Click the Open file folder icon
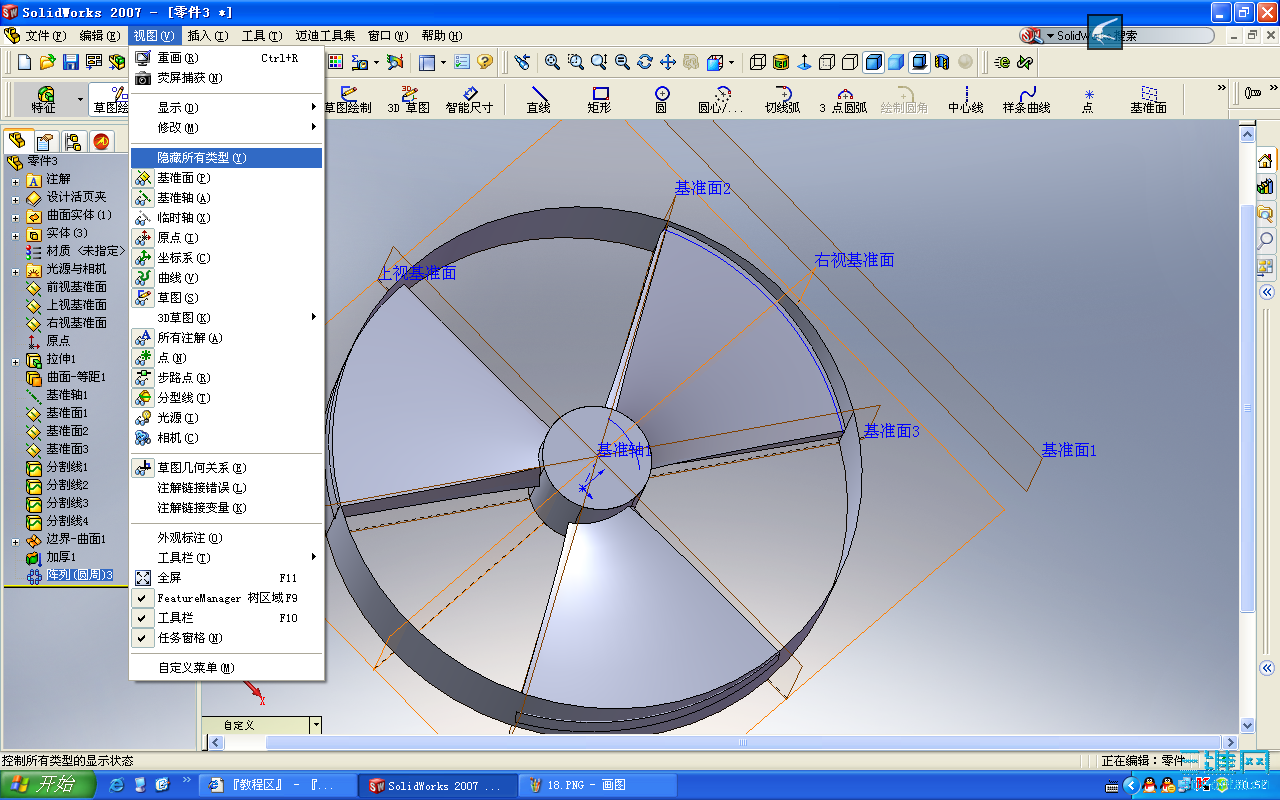The height and width of the screenshot is (800, 1280). (47, 62)
